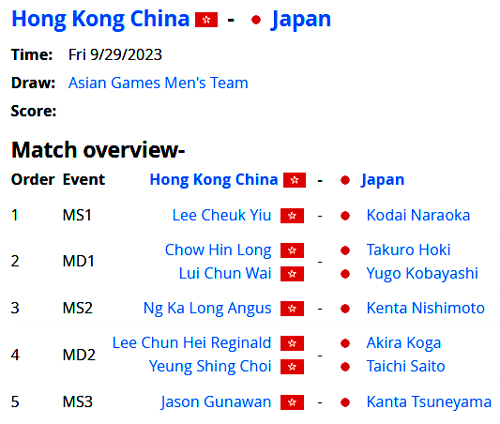Open Kodai Naraoka's player profile

click(418, 215)
